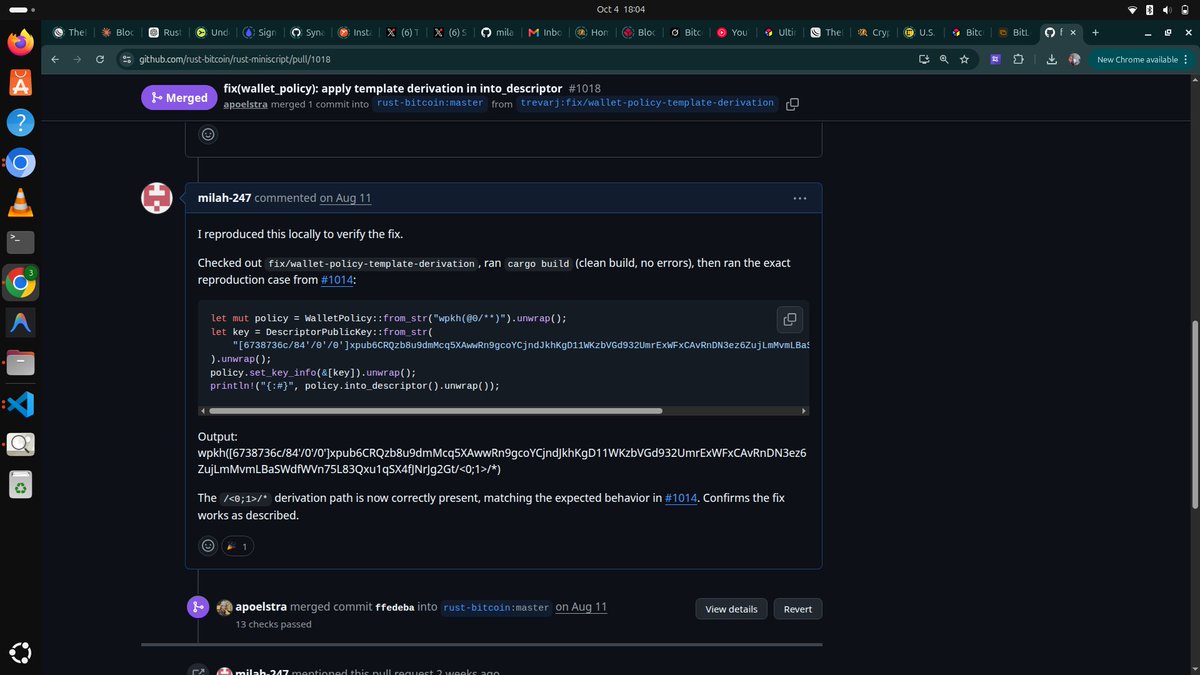1200x675 pixels.
Task: Open commit ffedeba link
Action: tap(397, 607)
